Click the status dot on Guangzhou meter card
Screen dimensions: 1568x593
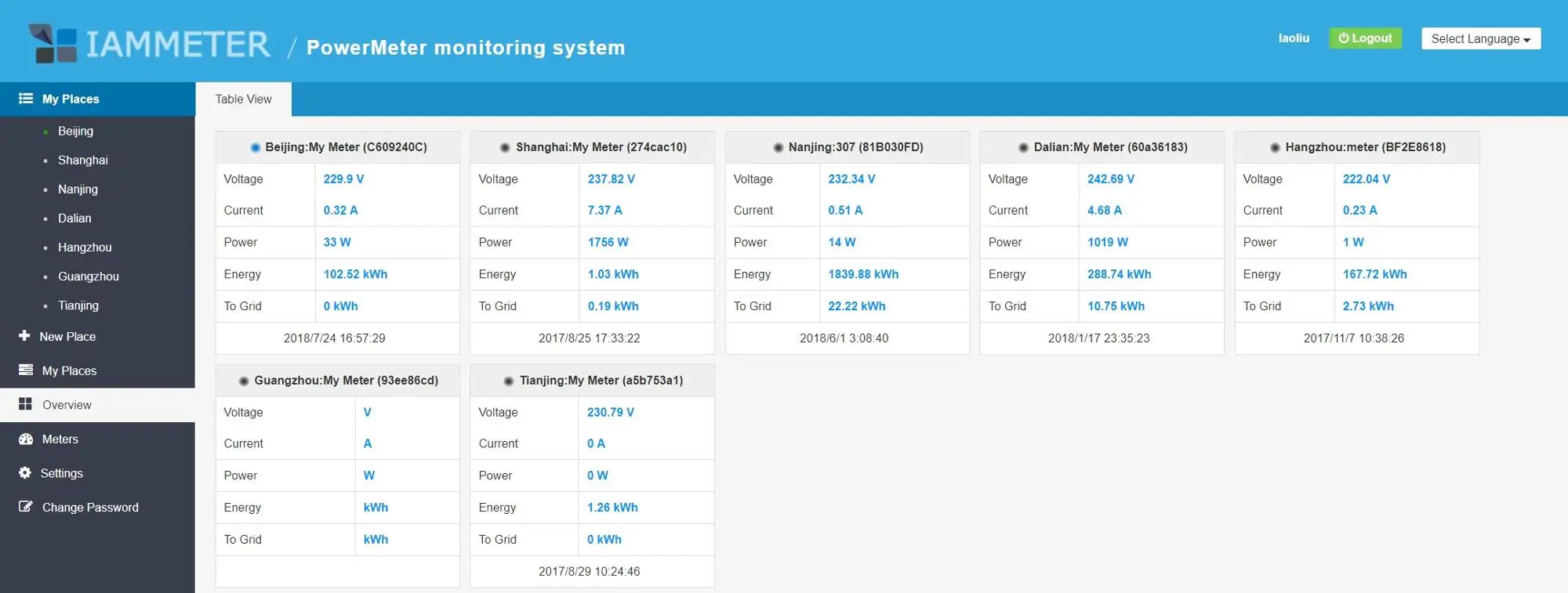coord(244,381)
